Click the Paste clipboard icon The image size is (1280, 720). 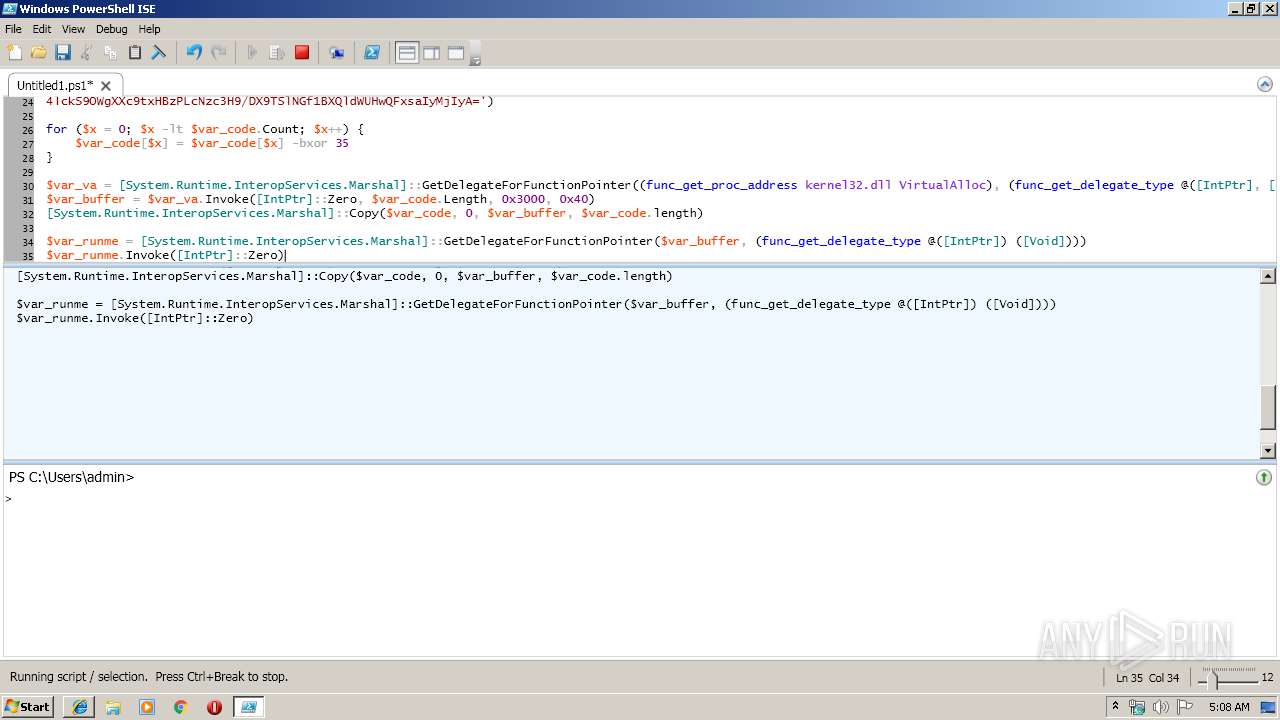click(x=134, y=53)
